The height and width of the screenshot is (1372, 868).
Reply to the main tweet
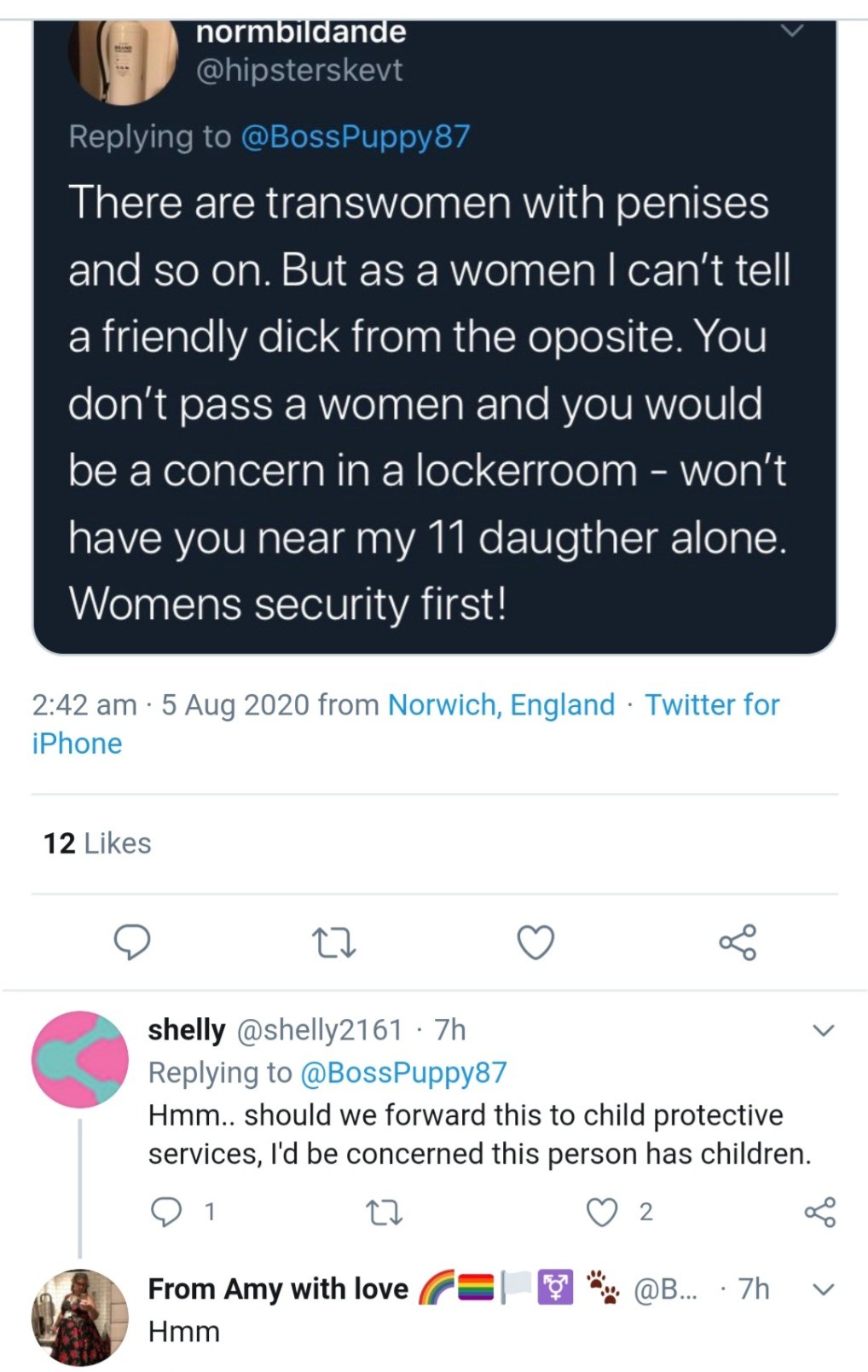point(132,942)
